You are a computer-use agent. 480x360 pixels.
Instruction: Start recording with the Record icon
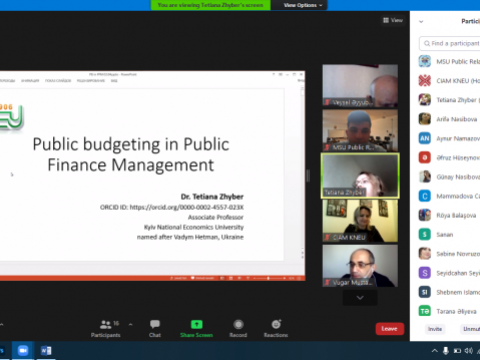pos(238,324)
